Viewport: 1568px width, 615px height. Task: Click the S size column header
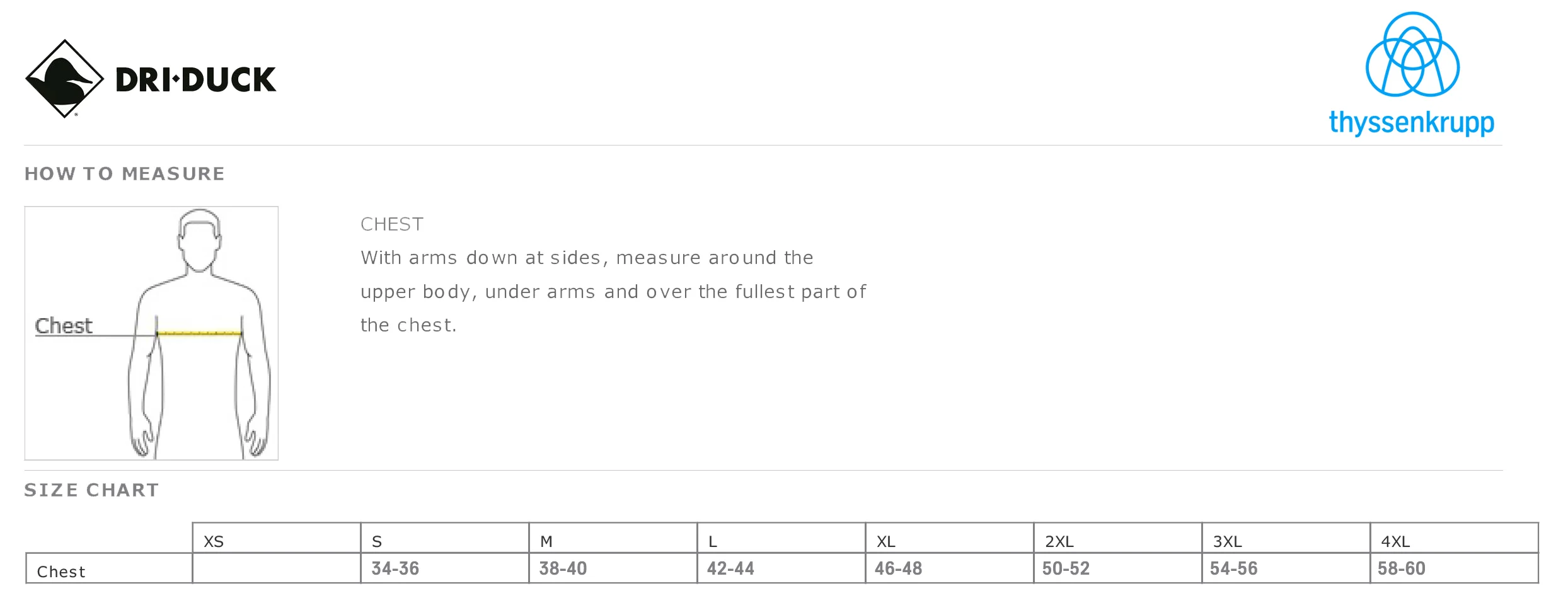(445, 538)
